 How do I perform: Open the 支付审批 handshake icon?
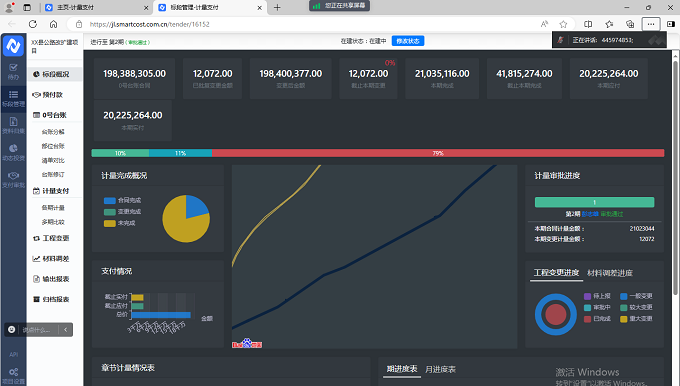[x=13, y=179]
